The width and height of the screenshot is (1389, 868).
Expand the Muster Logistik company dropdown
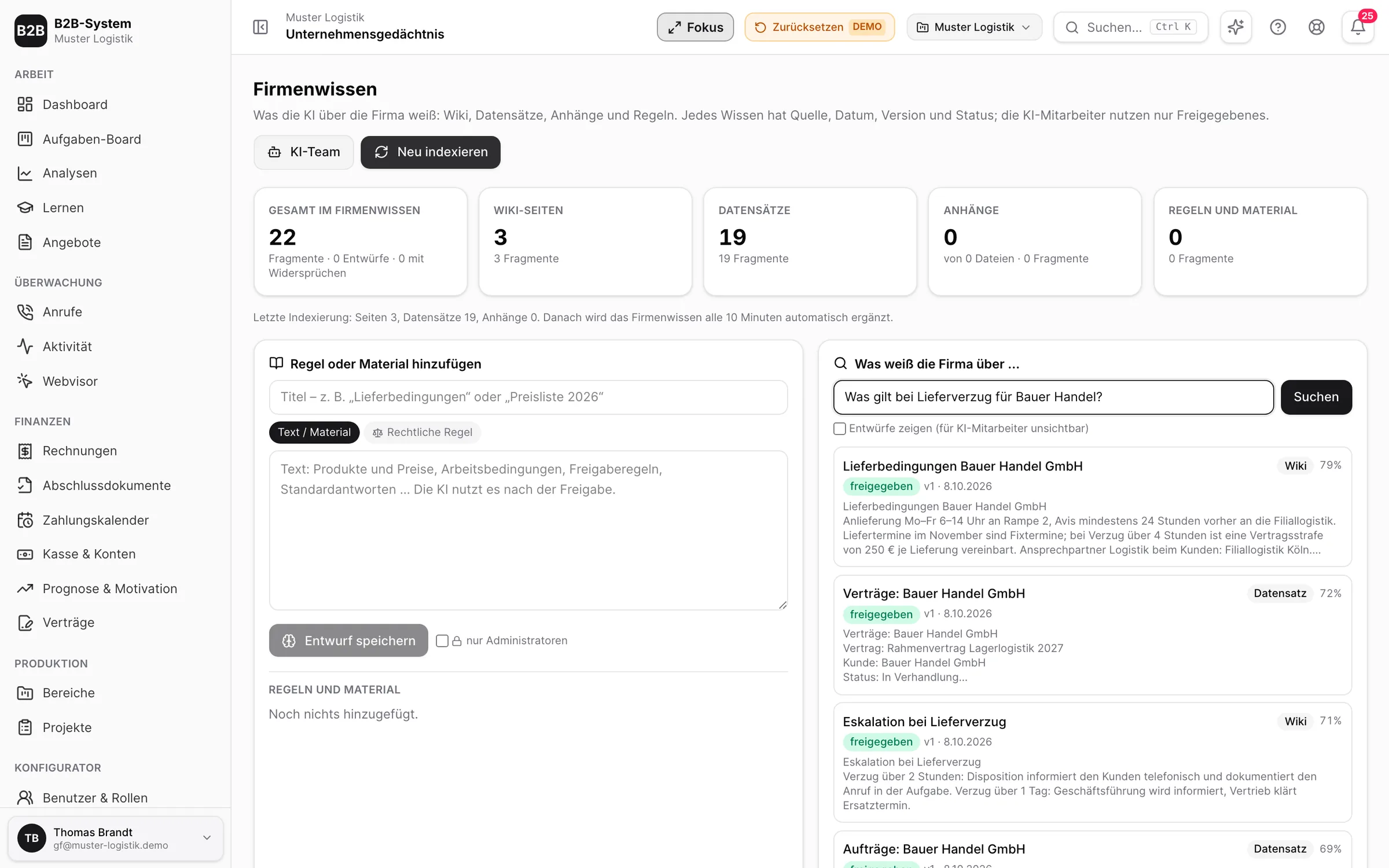974,27
